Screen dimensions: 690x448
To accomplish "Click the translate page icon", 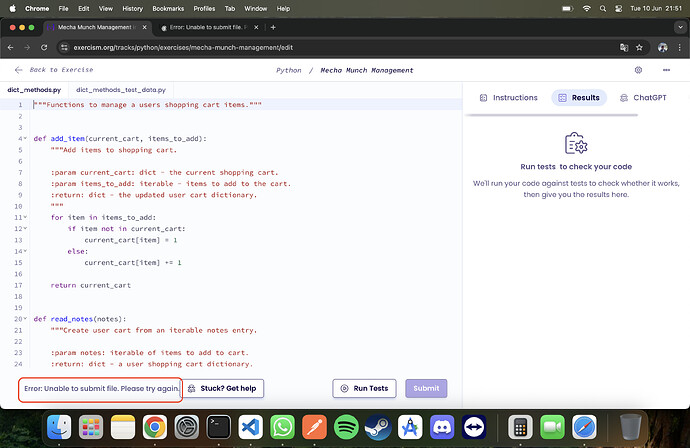I will (x=624, y=48).
